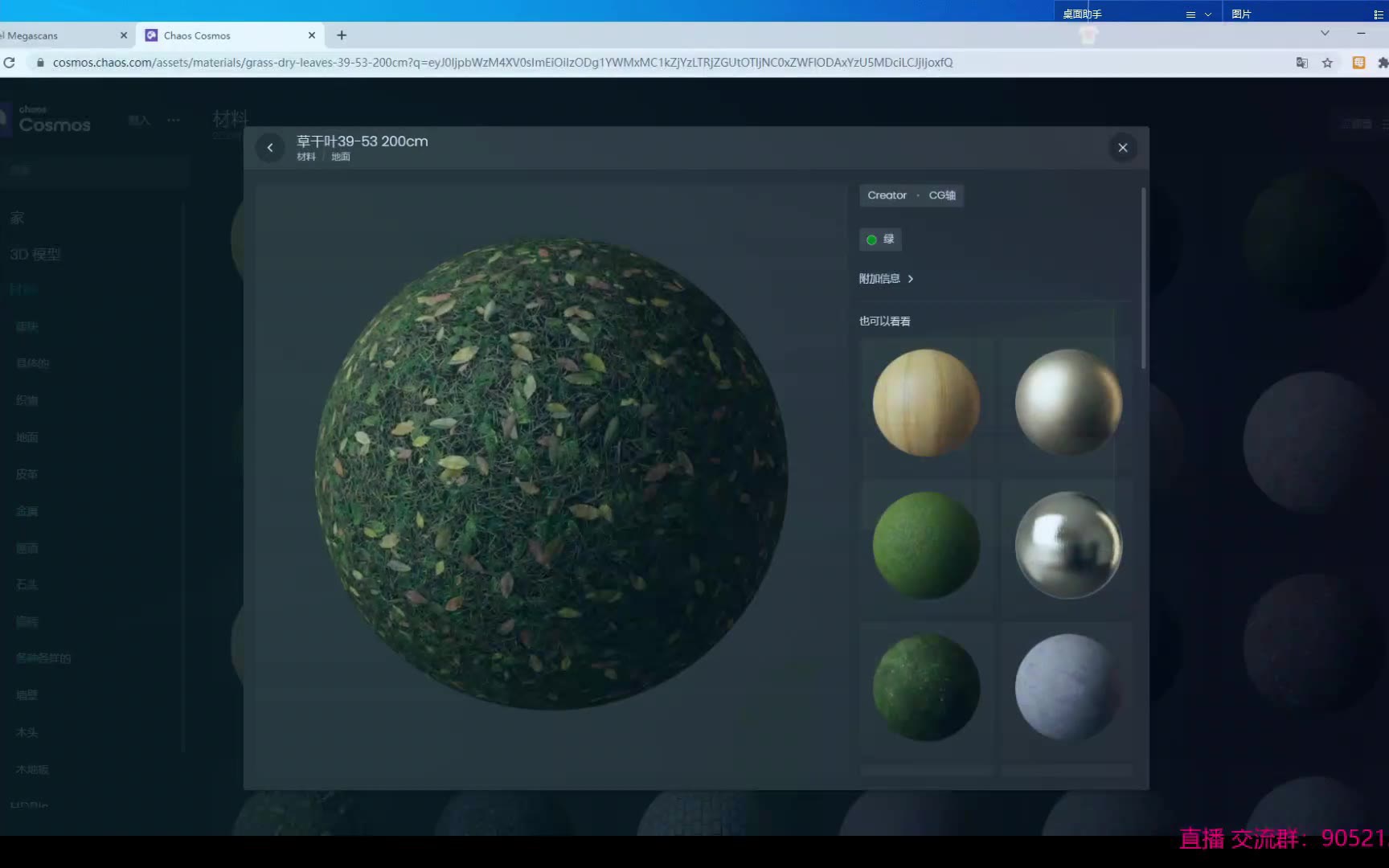This screenshot has height=868, width=1389.
Task: Close the material detail dialog
Action: pyautogui.click(x=1123, y=148)
